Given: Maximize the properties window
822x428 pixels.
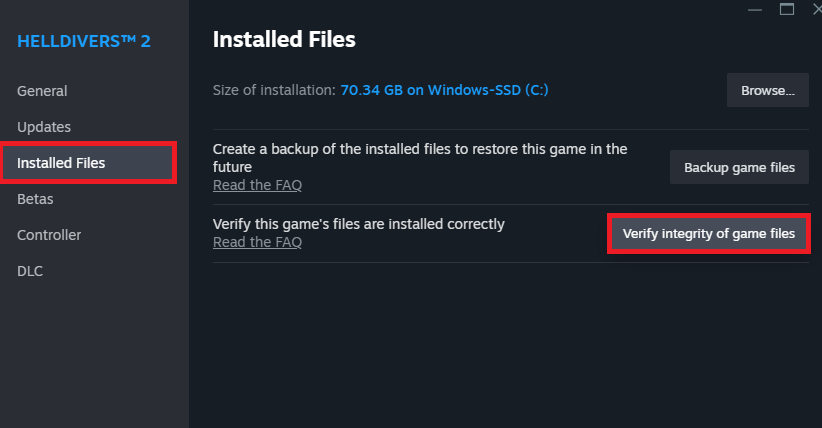Looking at the screenshot, I should pos(786,9).
